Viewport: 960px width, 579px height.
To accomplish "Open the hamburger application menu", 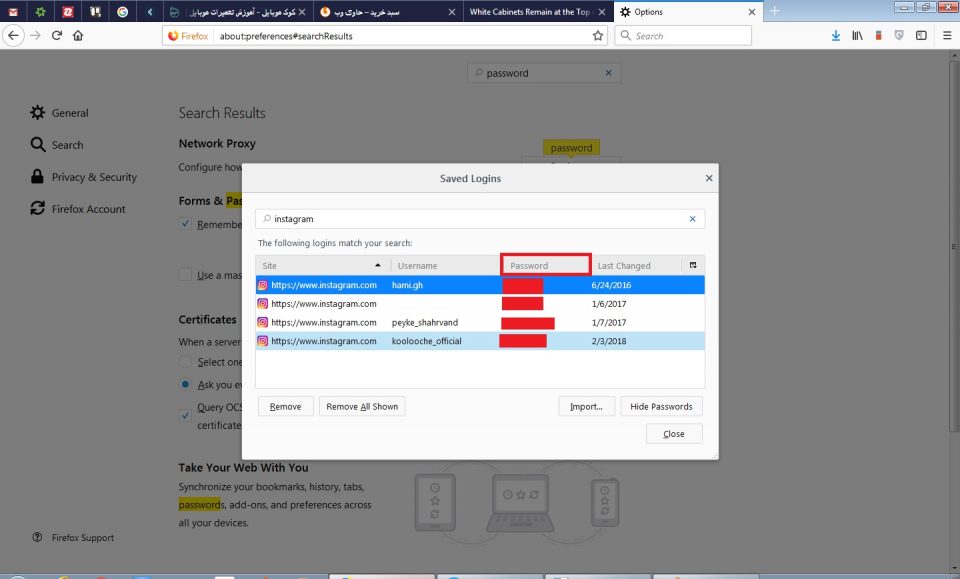I will [946, 35].
